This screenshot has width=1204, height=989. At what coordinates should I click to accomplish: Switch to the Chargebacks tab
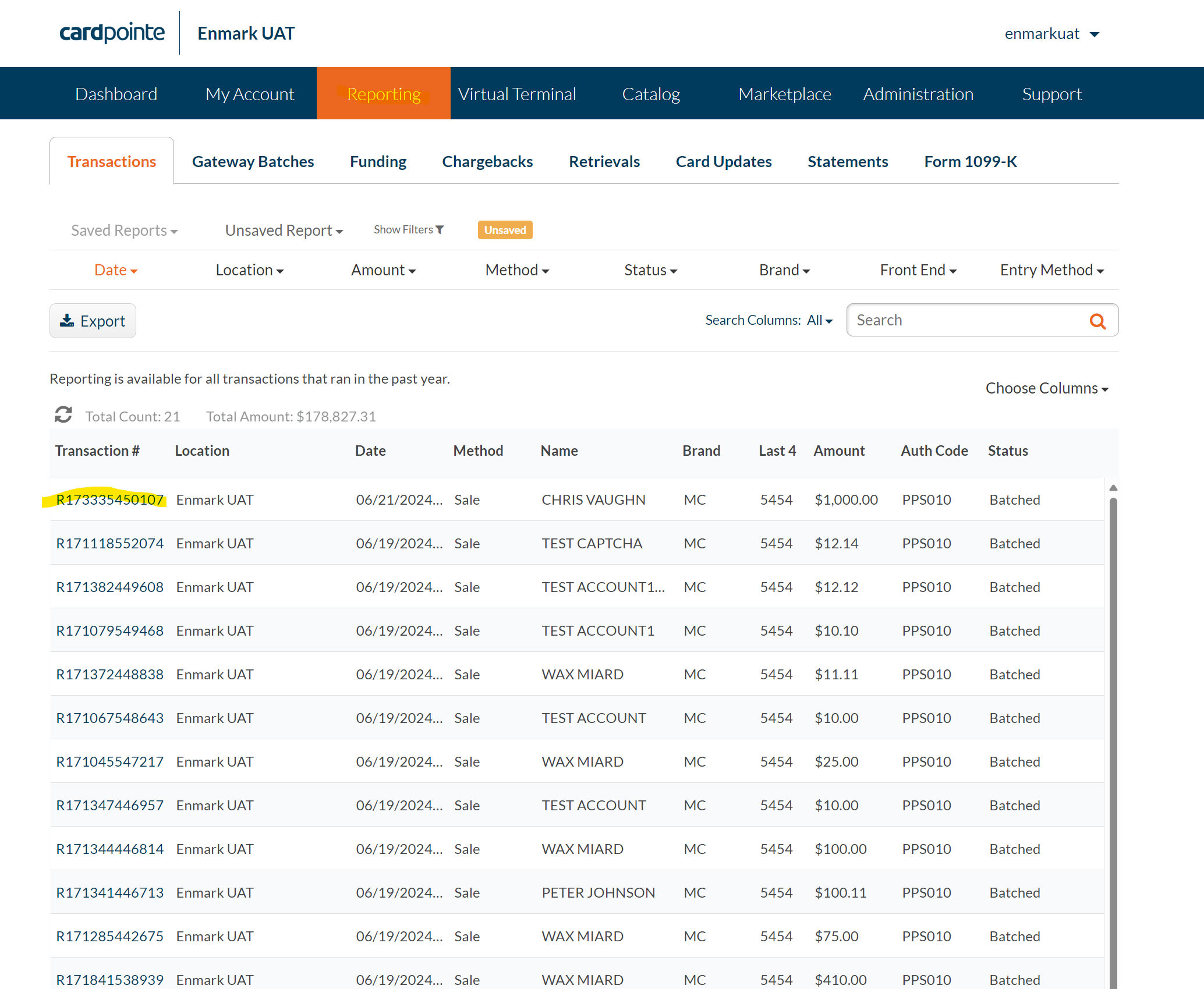click(488, 161)
